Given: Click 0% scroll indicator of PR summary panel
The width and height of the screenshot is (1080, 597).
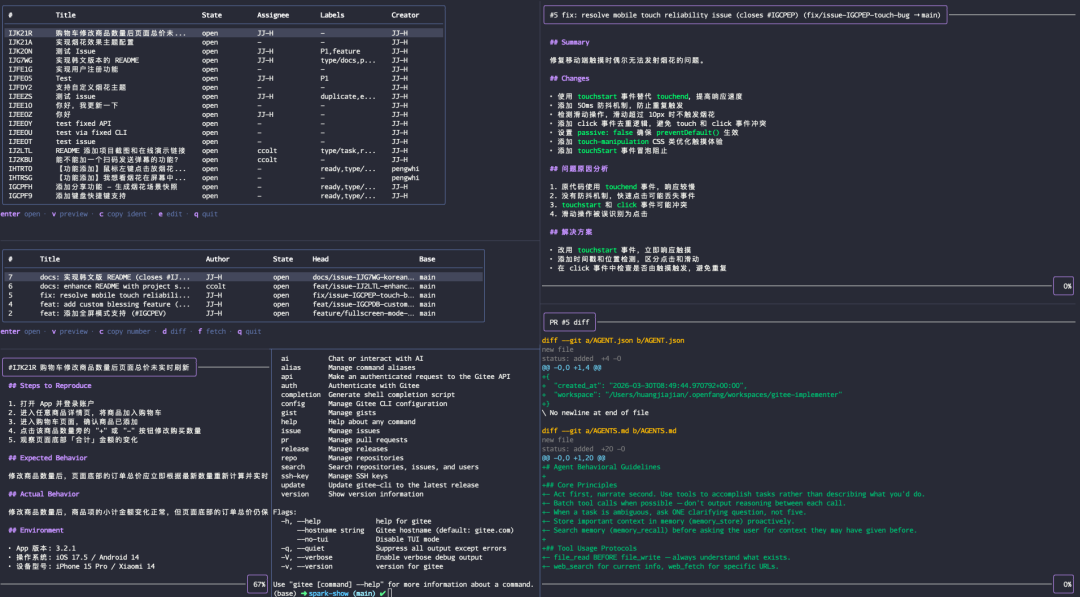Looking at the screenshot, I should click(x=1064, y=286).
